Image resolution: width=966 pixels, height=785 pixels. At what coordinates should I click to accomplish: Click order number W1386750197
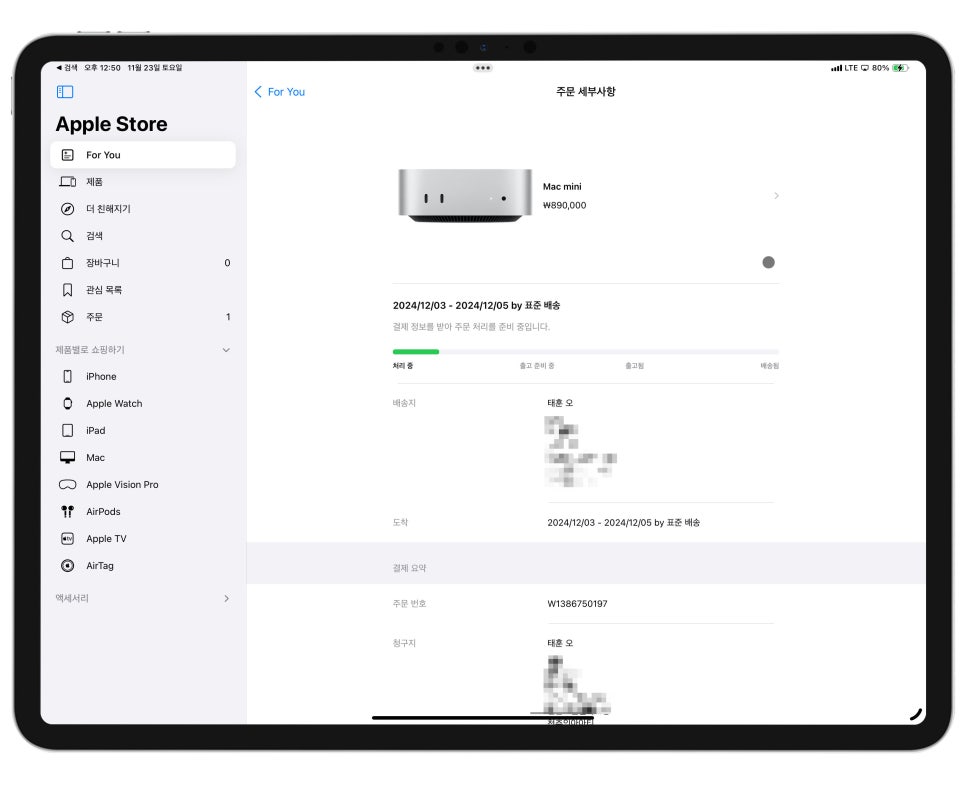577,604
